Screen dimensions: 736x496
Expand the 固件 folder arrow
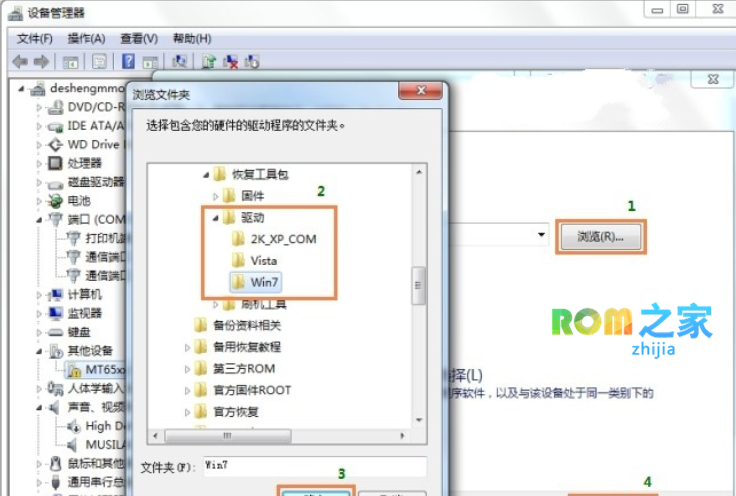215,196
